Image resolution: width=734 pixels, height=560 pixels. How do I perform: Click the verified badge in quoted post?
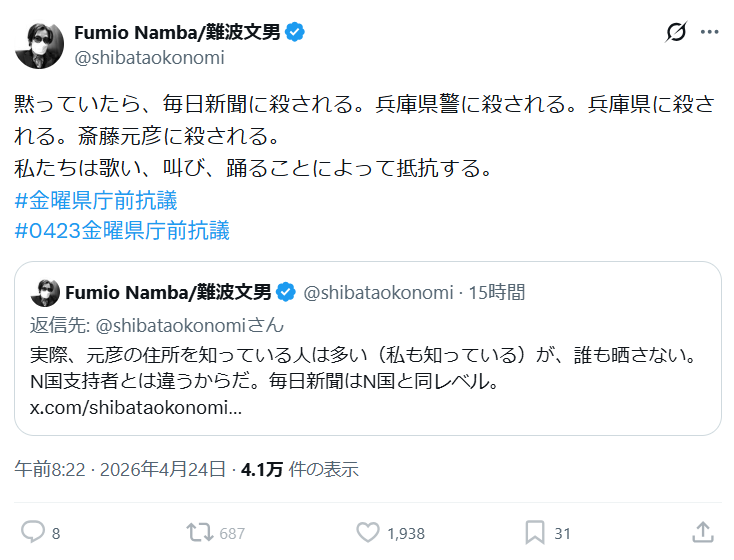(285, 292)
